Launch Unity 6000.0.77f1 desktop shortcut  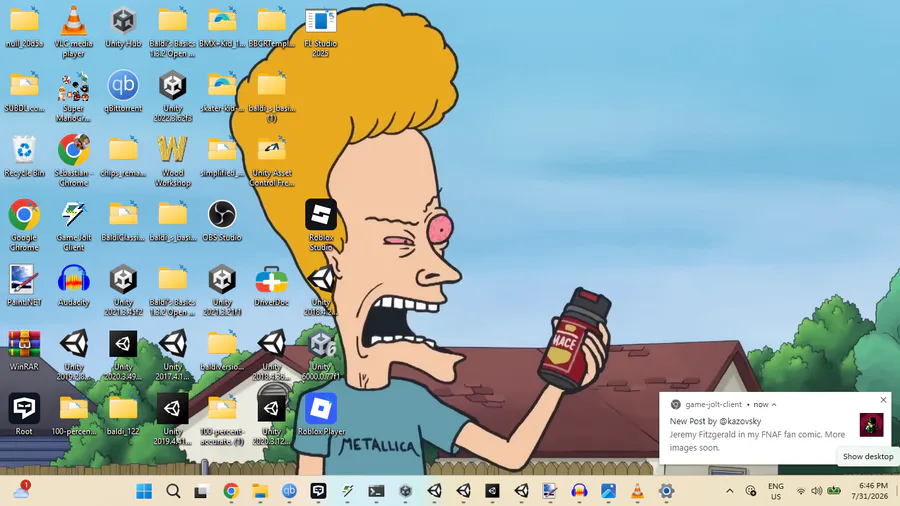pyautogui.click(x=320, y=354)
